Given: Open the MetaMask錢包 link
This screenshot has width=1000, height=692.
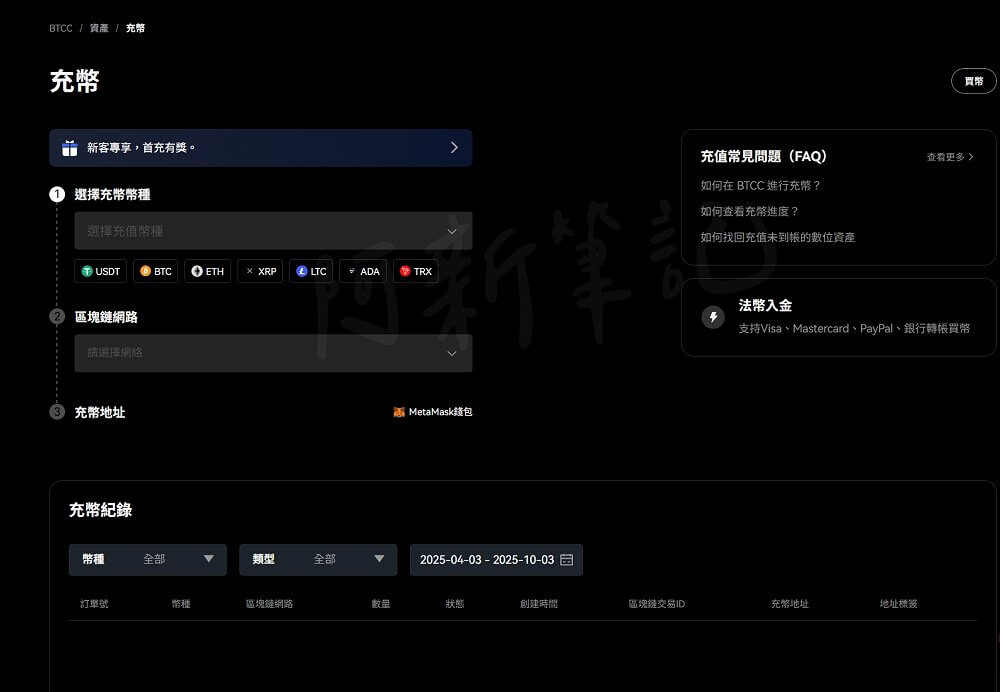Looking at the screenshot, I should 433,412.
